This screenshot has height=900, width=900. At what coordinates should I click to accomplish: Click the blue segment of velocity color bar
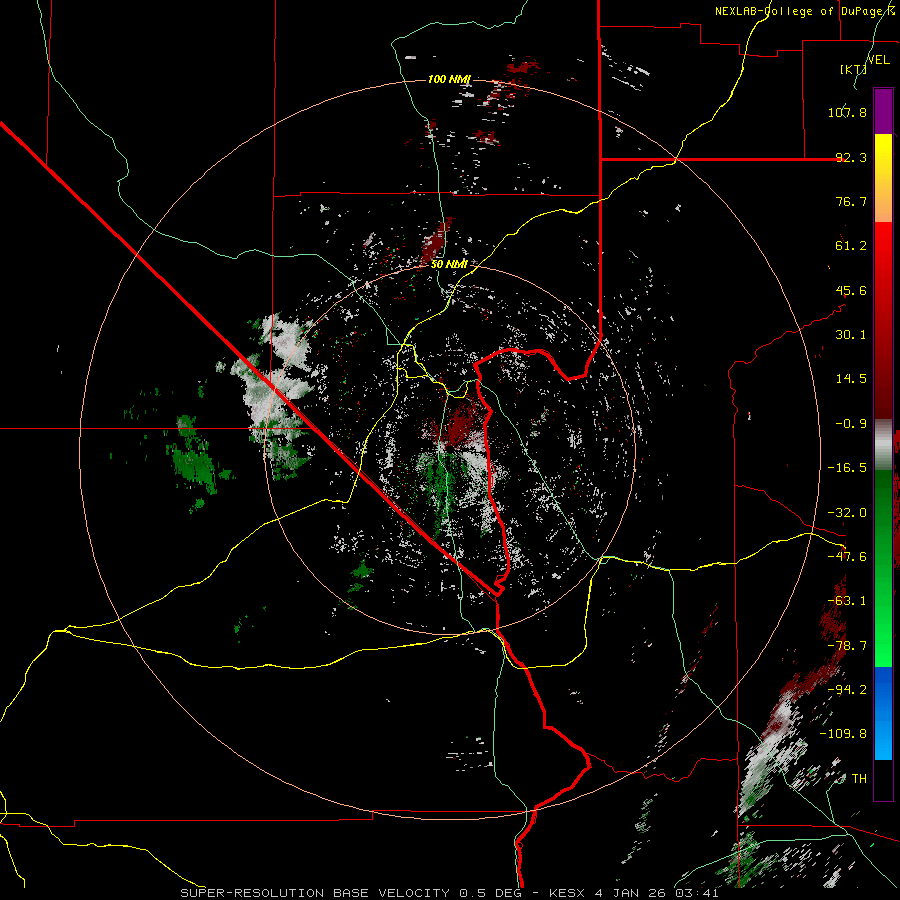[x=883, y=713]
